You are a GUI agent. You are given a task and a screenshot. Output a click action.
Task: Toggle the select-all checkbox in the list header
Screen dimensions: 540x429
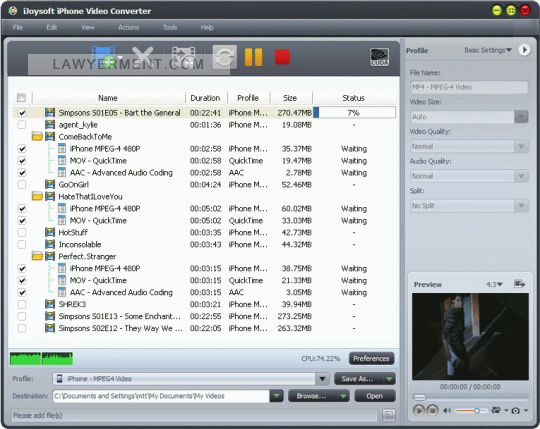pos(21,98)
